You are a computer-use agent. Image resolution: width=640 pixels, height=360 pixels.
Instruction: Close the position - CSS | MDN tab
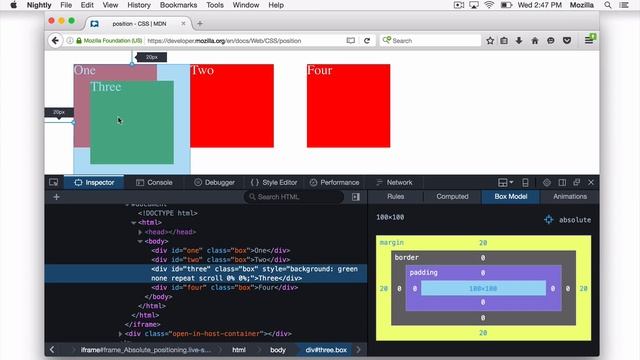183,24
